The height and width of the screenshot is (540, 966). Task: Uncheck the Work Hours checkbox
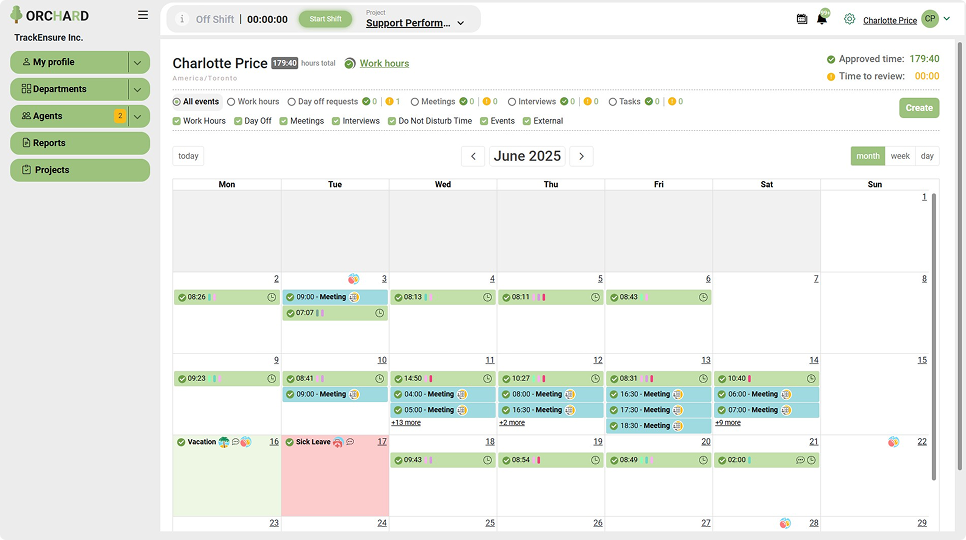(x=177, y=121)
